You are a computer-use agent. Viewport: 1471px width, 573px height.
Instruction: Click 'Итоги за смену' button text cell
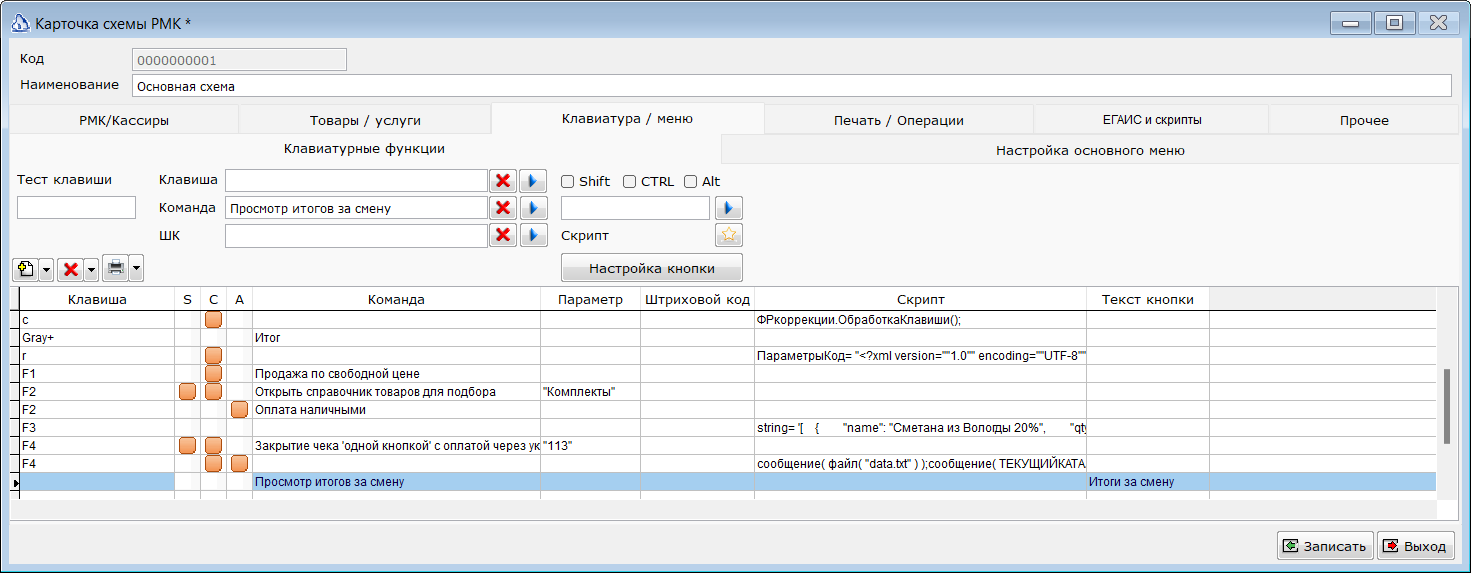(1148, 482)
